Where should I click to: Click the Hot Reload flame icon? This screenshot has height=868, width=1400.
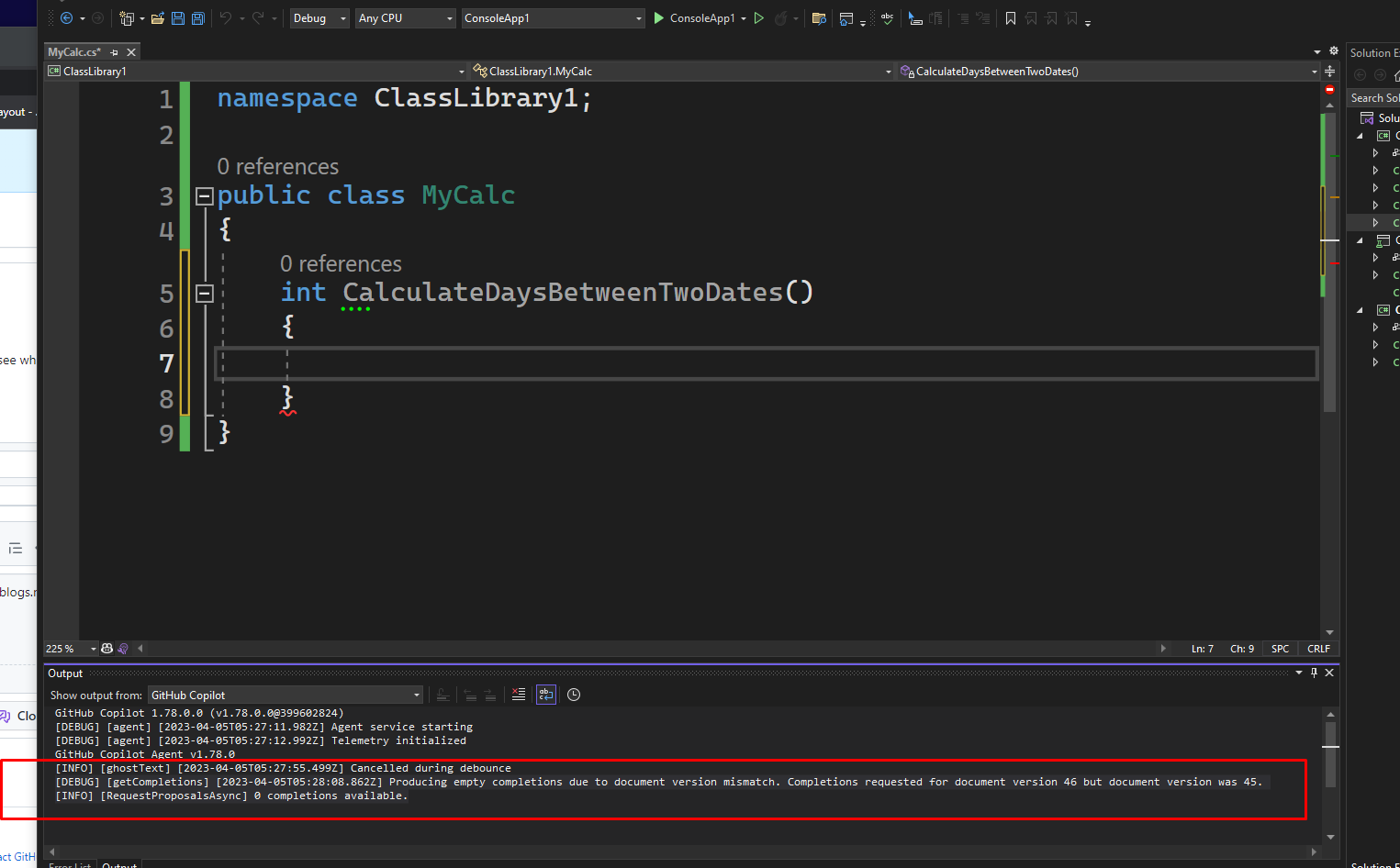780,18
